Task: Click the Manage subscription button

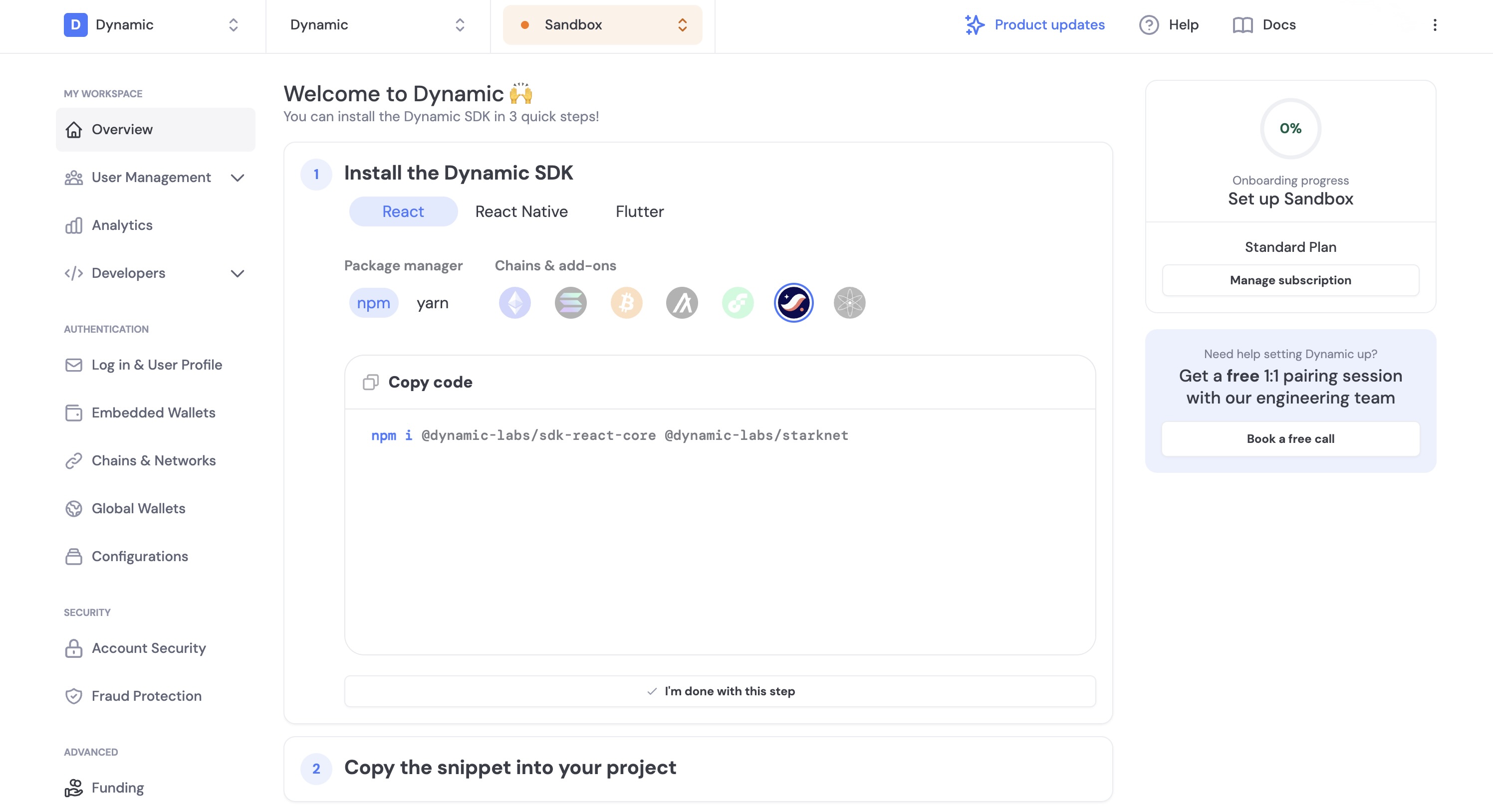Action: tap(1290, 280)
